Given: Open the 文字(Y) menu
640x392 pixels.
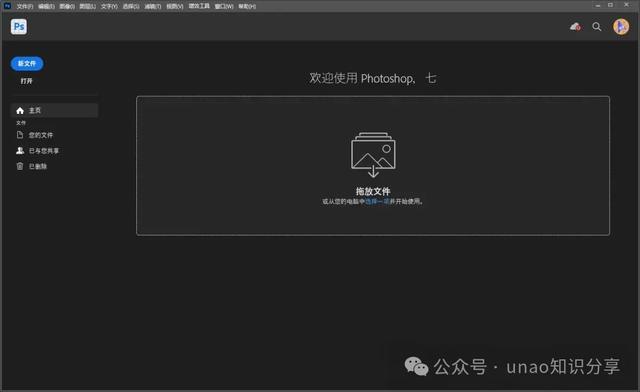Looking at the screenshot, I should [109, 7].
